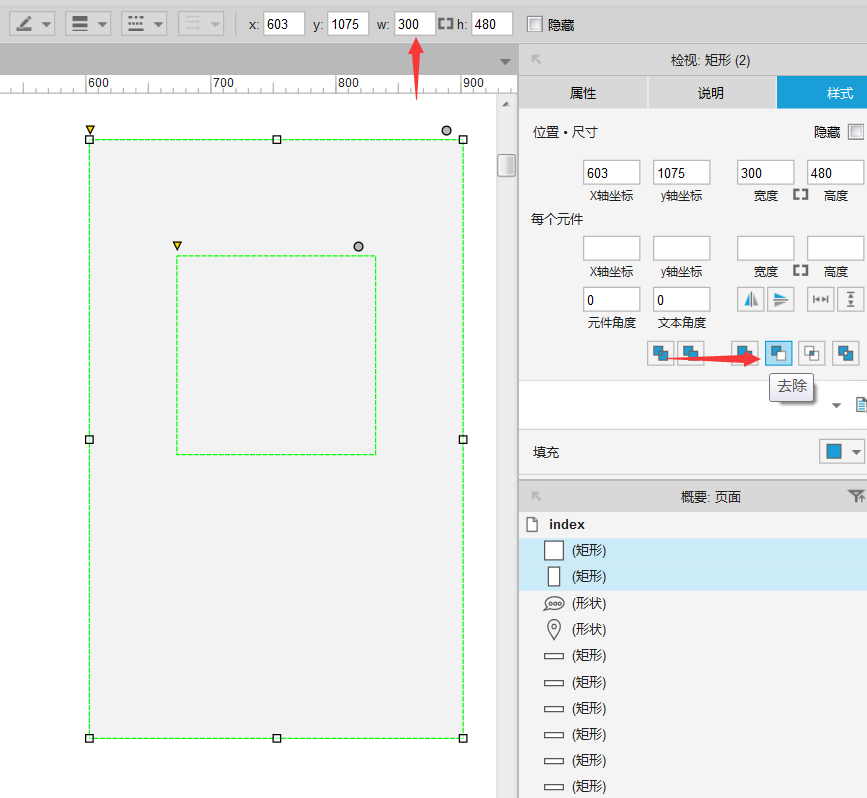Select the inner small rectangle on canvas
The image size is (867, 798).
click(x=276, y=355)
